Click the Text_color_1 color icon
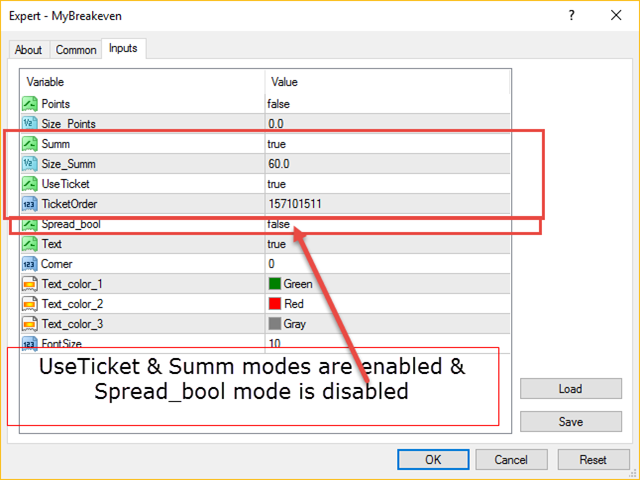The width and height of the screenshot is (640, 480). (30, 284)
